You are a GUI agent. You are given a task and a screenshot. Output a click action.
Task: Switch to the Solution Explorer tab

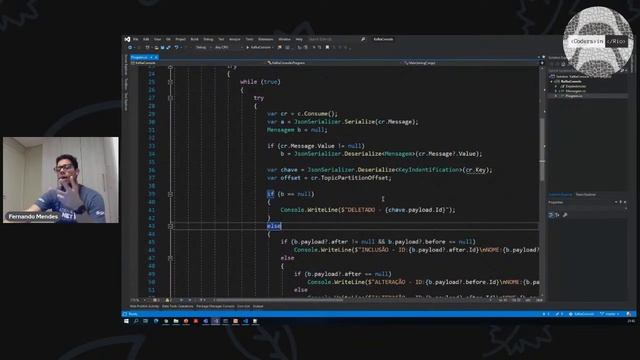tap(560, 195)
